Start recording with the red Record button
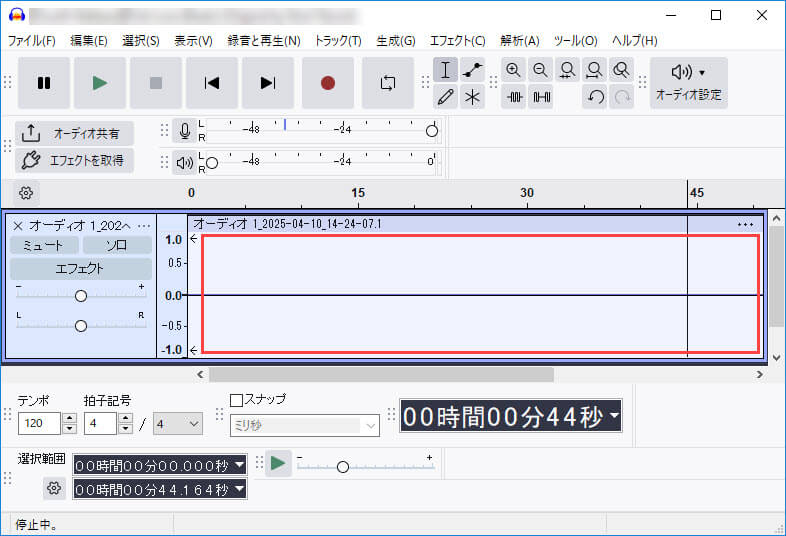This screenshot has width=786, height=536. [x=328, y=83]
